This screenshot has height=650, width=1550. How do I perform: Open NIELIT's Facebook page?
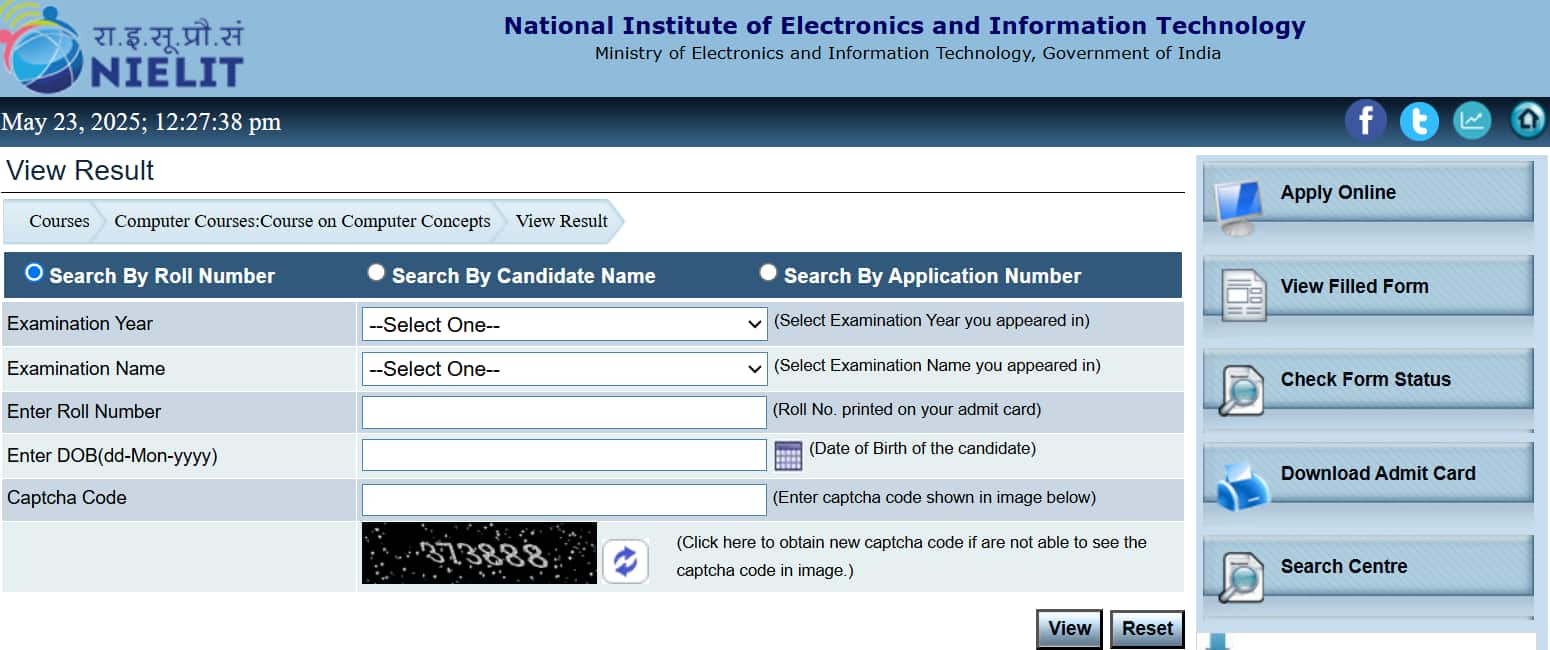(x=1366, y=120)
